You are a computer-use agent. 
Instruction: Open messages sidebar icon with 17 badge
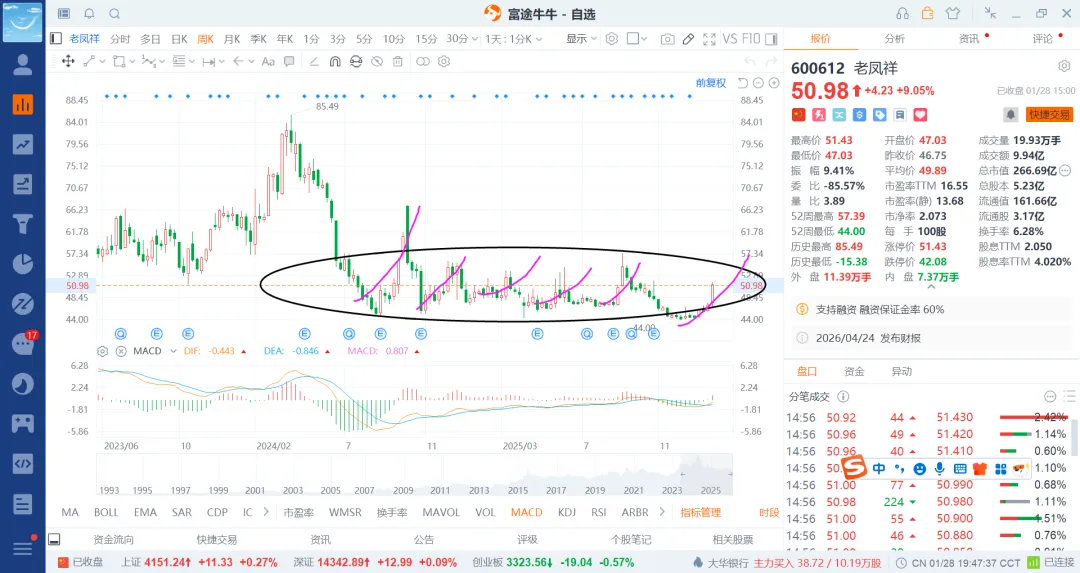(x=23, y=343)
